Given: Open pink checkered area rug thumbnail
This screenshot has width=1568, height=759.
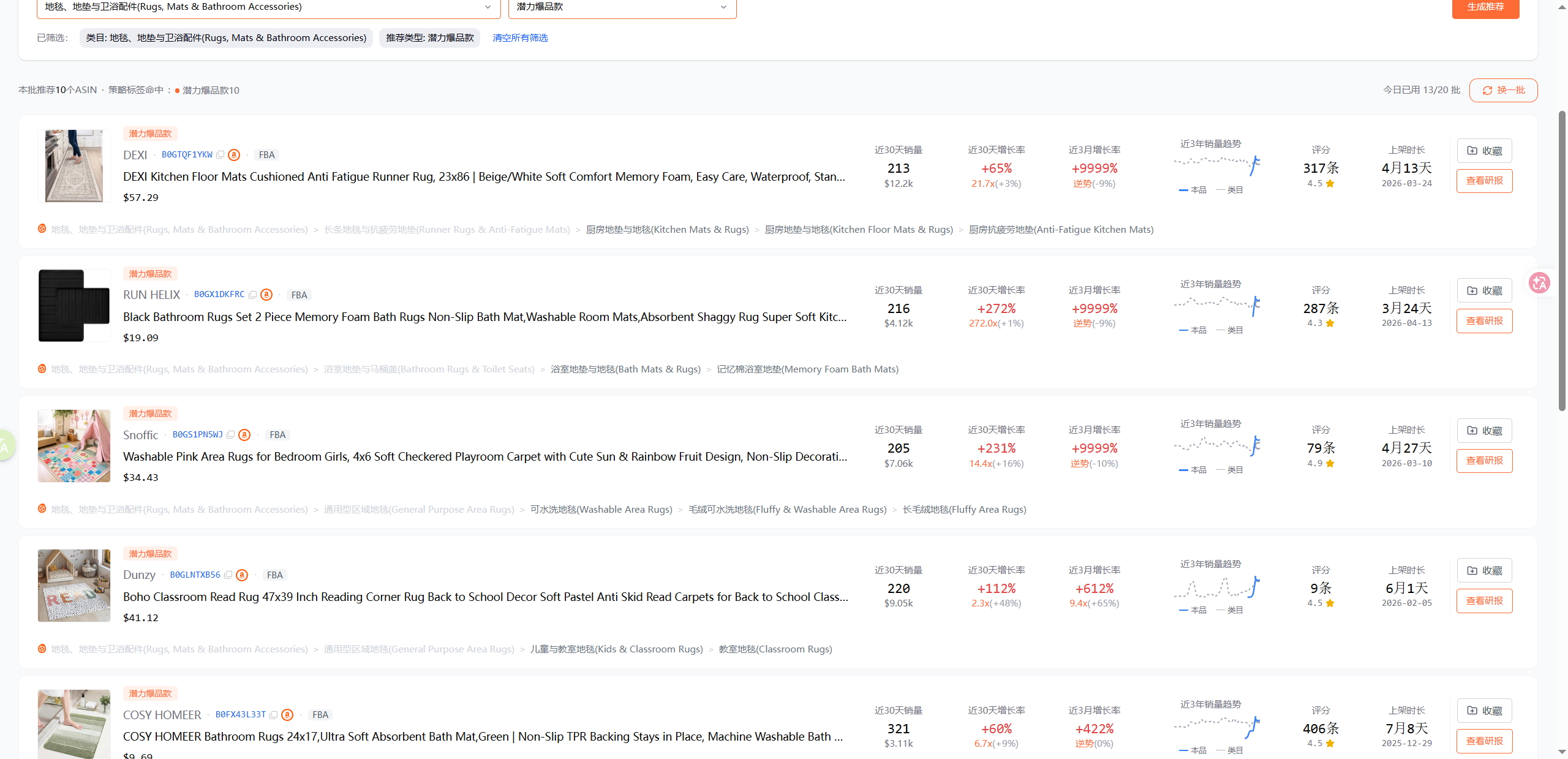Looking at the screenshot, I should coord(74,446).
